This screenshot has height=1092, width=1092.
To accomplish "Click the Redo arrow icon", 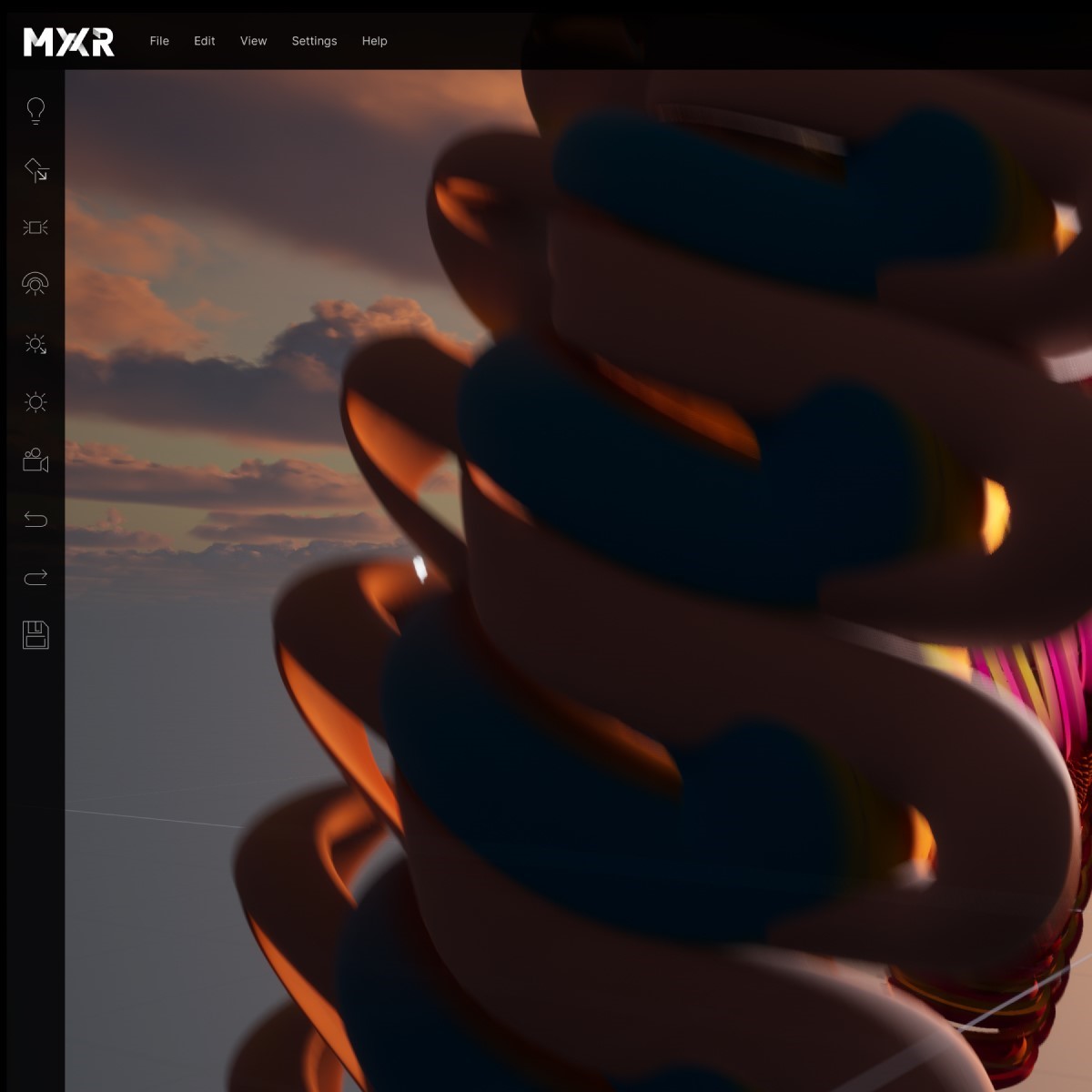I will click(x=35, y=577).
